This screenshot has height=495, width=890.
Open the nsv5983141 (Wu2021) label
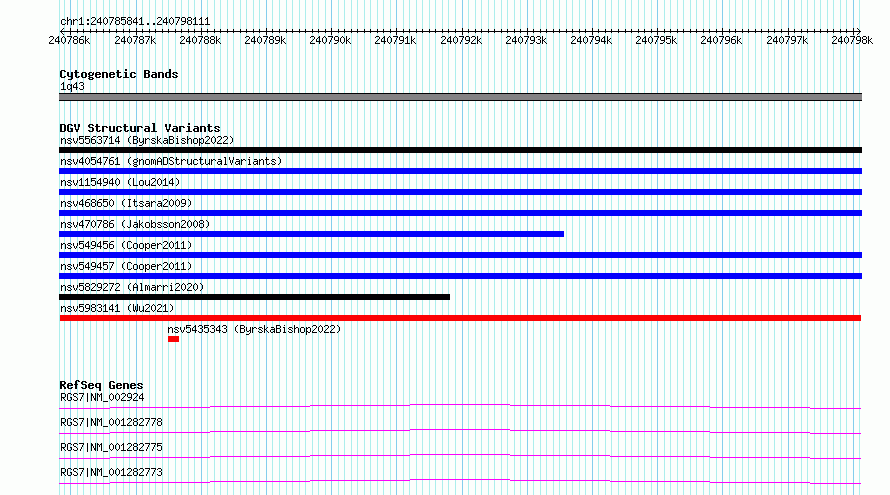point(117,308)
